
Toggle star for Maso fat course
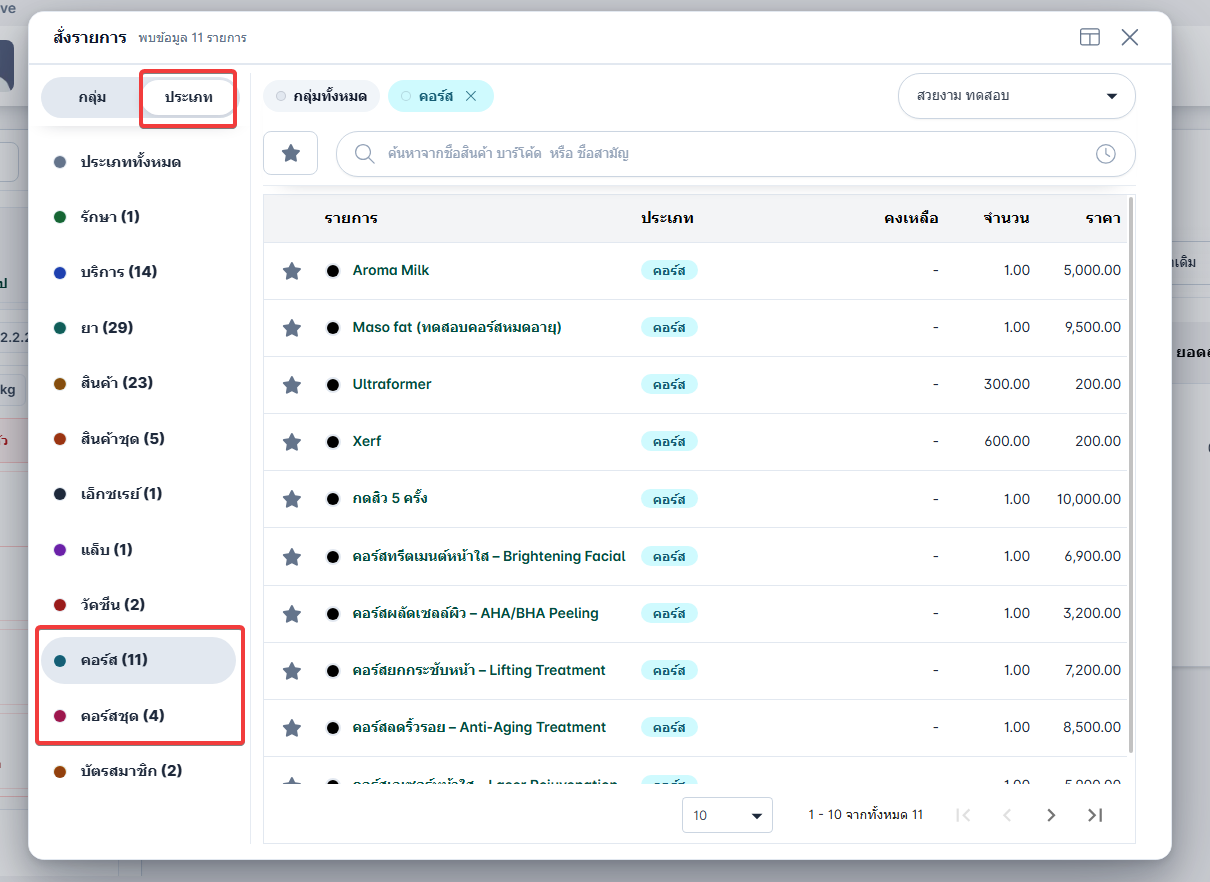292,328
